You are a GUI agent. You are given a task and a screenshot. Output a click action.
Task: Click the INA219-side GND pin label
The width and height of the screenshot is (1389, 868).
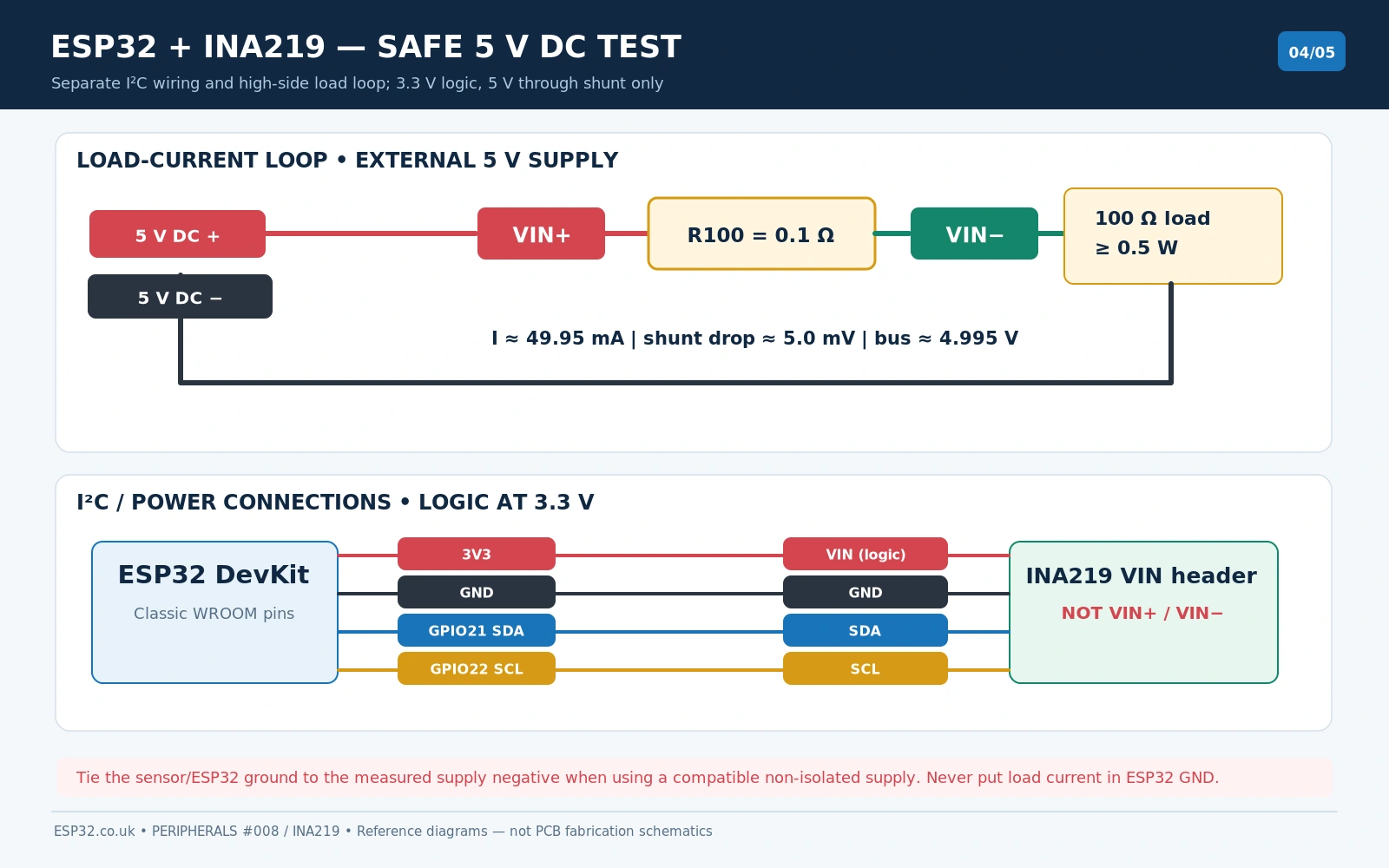point(866,592)
